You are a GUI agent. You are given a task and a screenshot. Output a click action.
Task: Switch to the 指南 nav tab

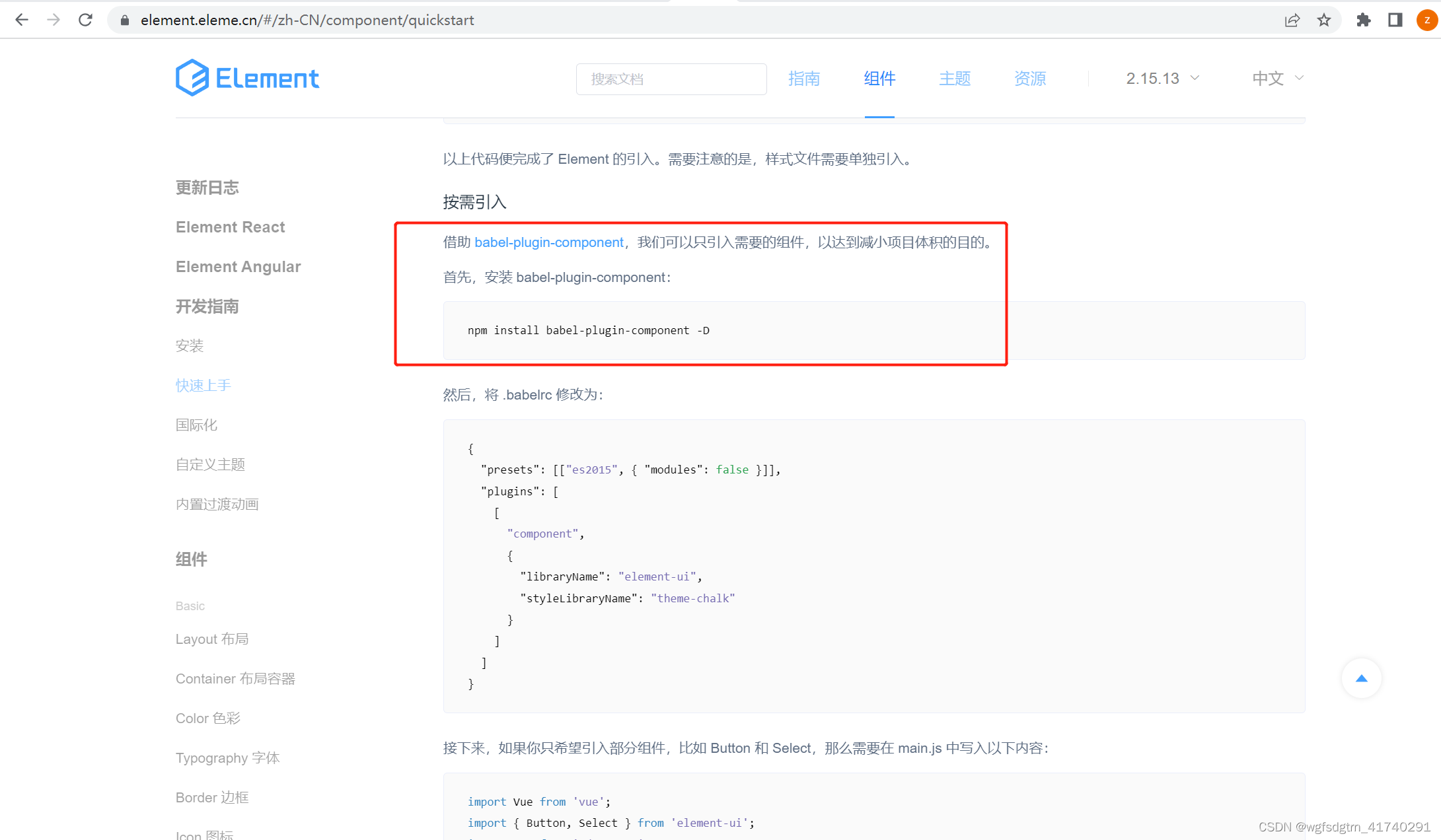(x=803, y=79)
